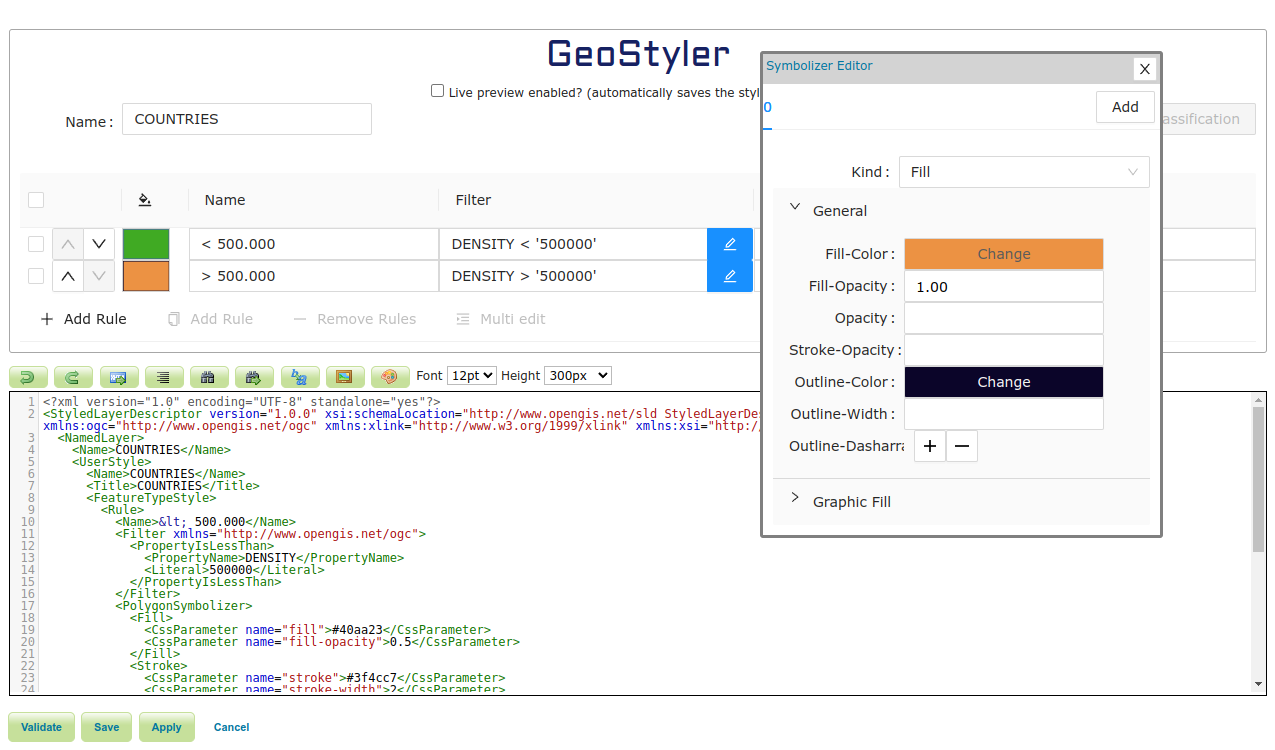Click the '<PolygonSymbolizer>' line in code
Image resolution: width=1275 pixels, height=750 pixels.
[184, 606]
